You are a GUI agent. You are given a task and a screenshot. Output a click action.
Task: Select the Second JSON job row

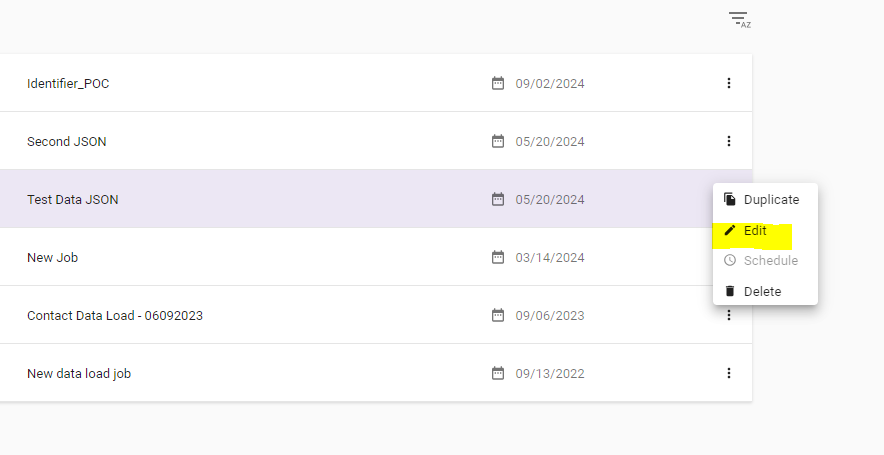tap(67, 142)
